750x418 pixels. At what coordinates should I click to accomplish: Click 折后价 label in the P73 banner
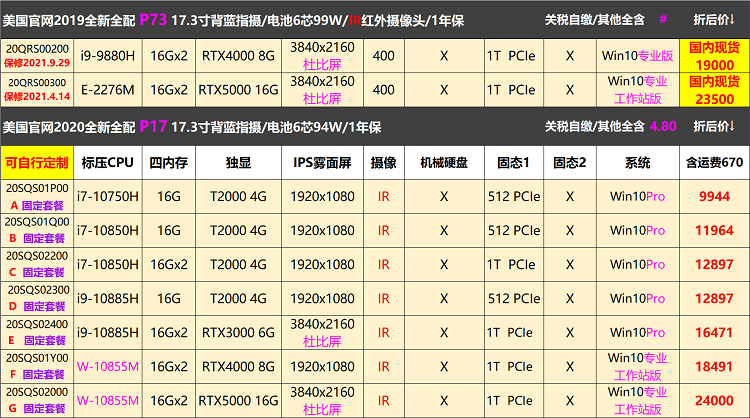click(x=714, y=20)
